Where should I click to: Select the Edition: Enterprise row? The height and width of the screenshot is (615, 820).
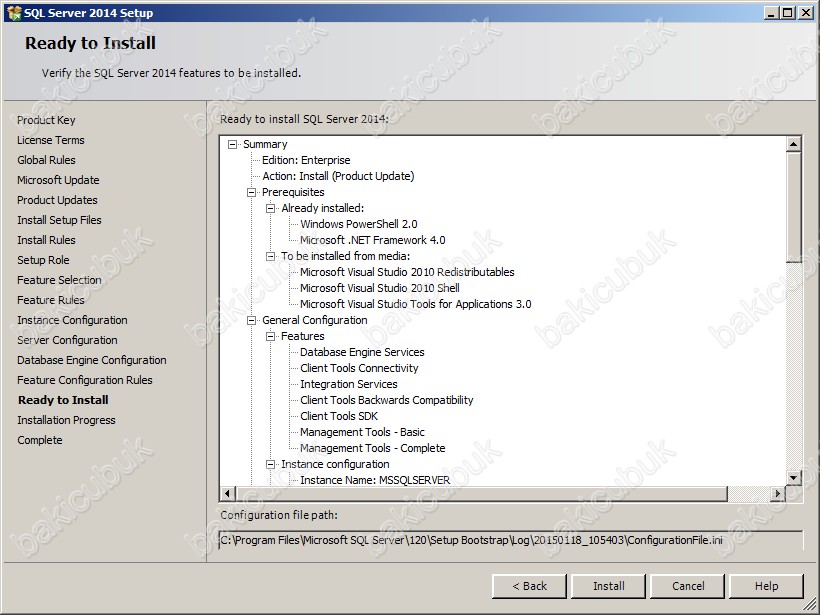[306, 160]
